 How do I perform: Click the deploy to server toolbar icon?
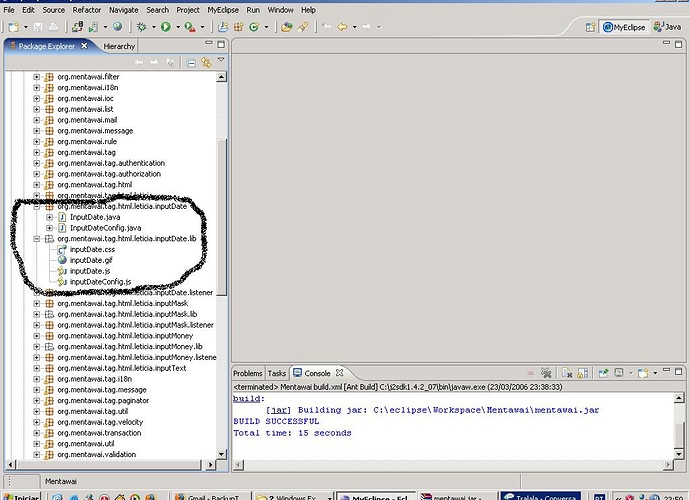pyautogui.click(x=77, y=27)
